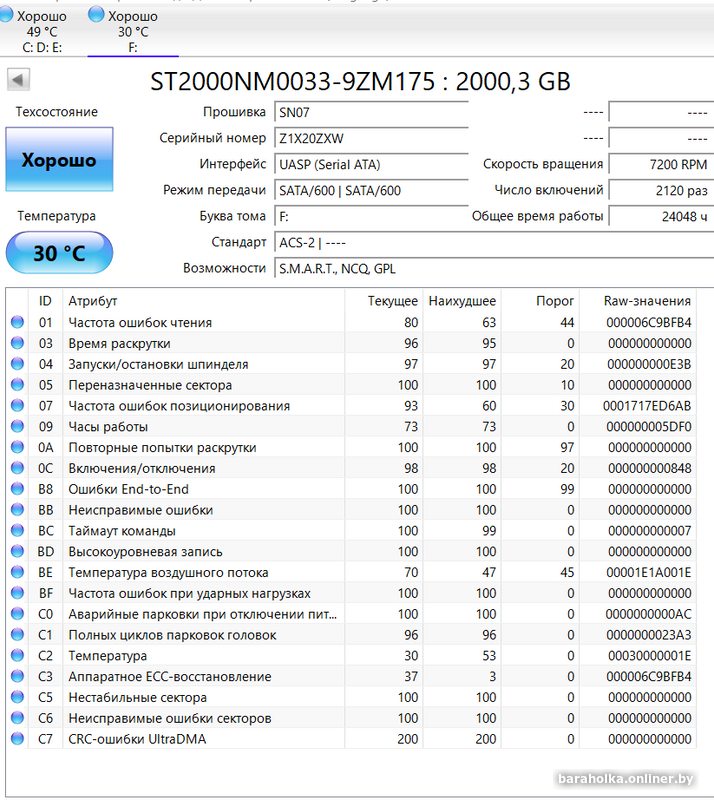Image resolution: width=714 pixels, height=800 pixels.
Task: Click status orb for Температура воздушного потока
Action: [17, 573]
